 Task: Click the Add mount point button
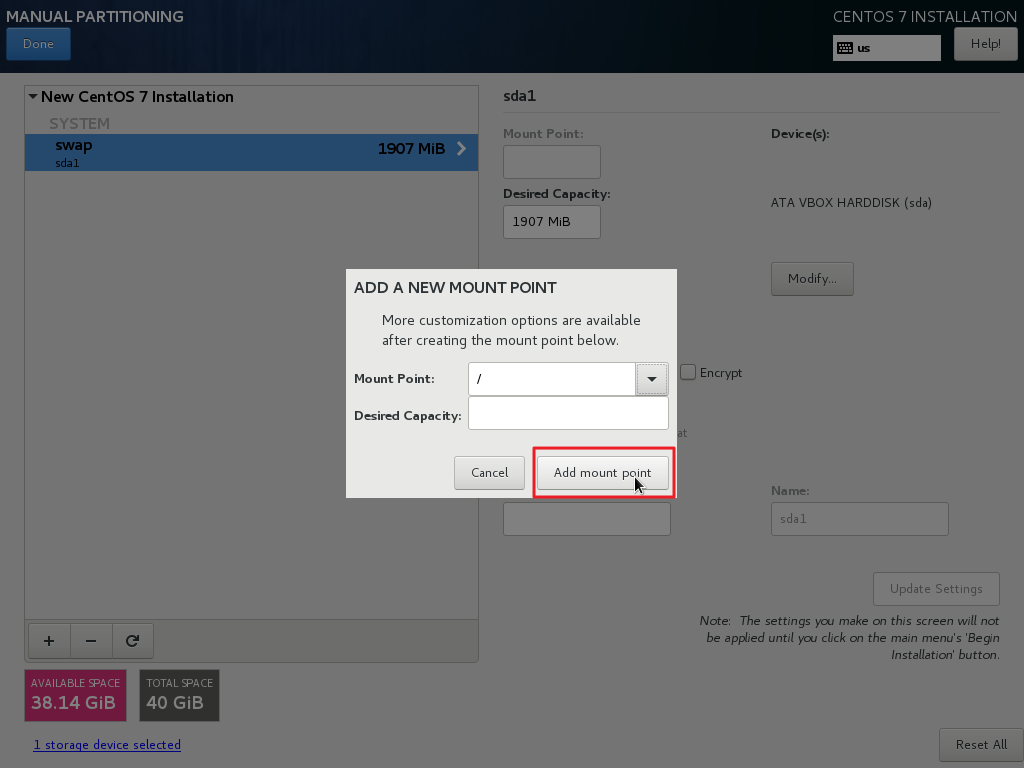(x=603, y=473)
